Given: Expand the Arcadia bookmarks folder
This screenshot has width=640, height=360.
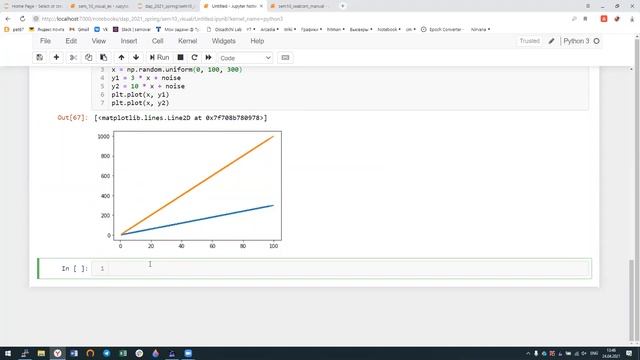Looking at the screenshot, I should [269, 29].
